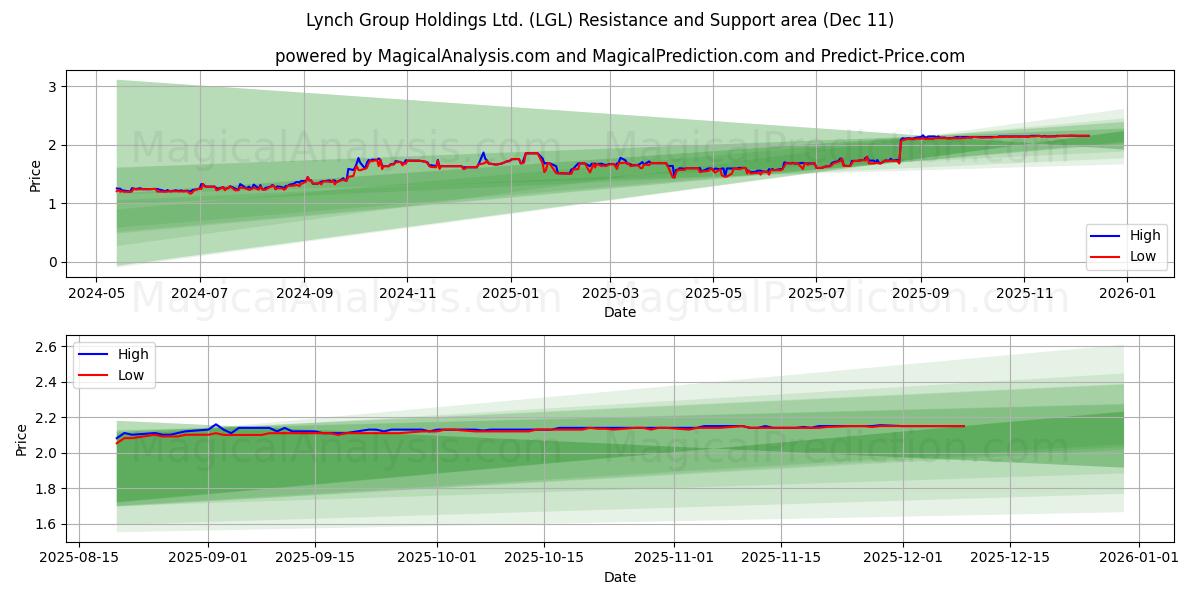Click bottom chart x-axis label 2025-10-01
Image resolution: width=1200 pixels, height=600 pixels.
(x=437, y=560)
